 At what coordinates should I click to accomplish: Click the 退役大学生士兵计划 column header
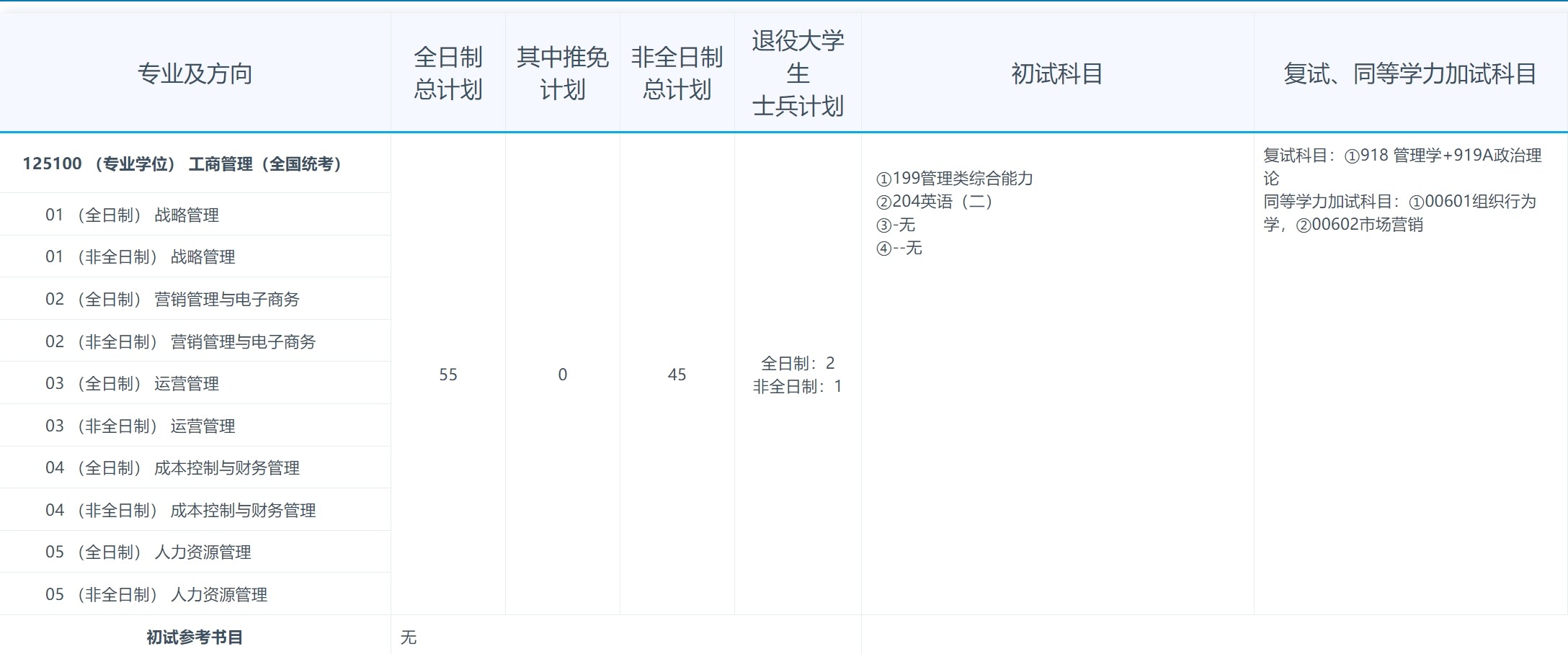point(798,73)
